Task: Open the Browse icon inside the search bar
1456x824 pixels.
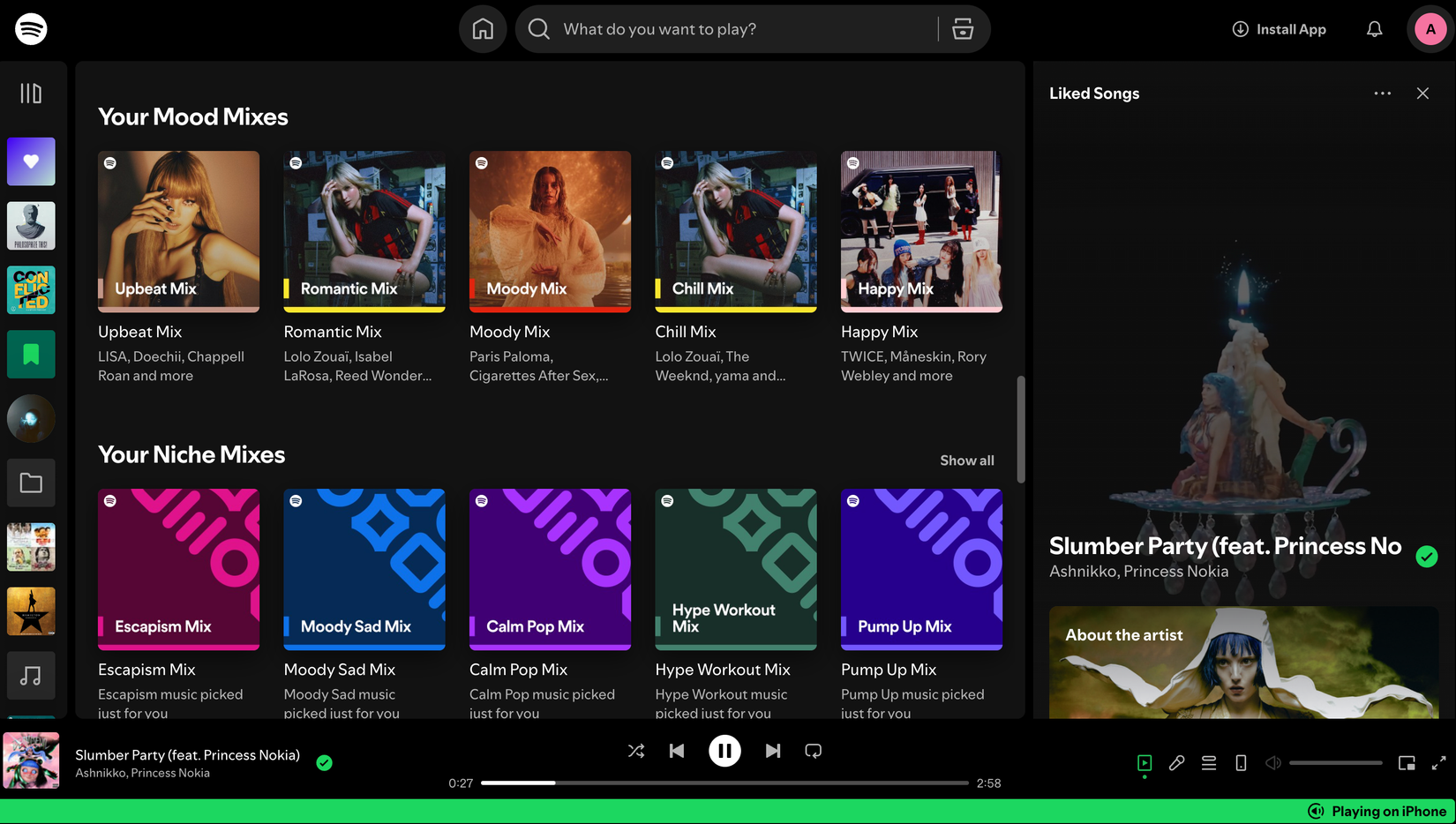Action: [963, 28]
